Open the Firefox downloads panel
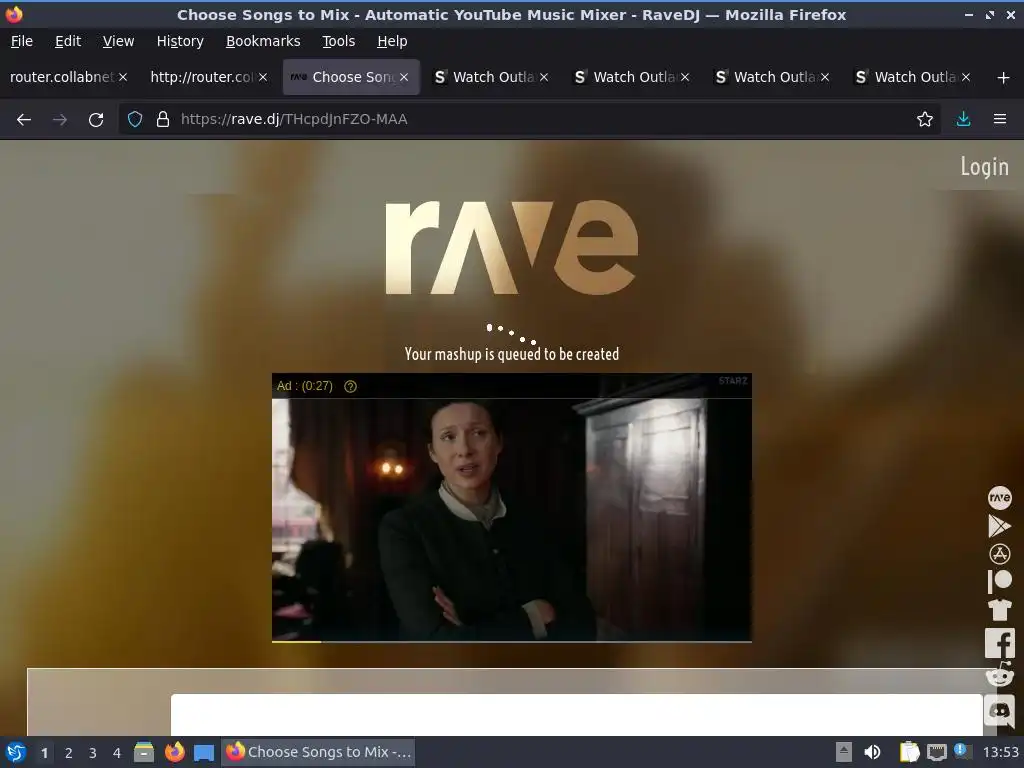The image size is (1024, 768). 963,120
